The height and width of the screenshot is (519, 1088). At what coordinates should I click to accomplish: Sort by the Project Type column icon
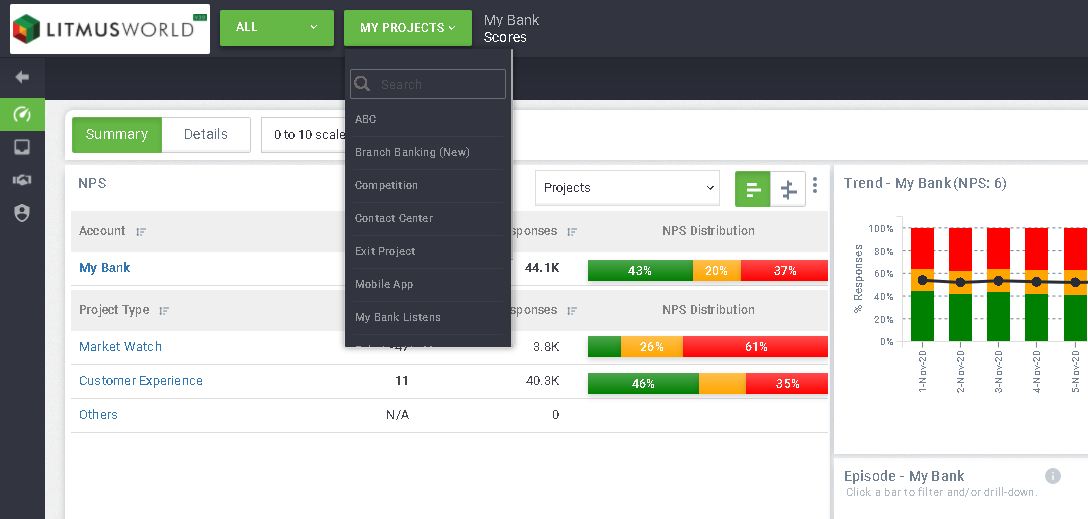pyautogui.click(x=164, y=311)
